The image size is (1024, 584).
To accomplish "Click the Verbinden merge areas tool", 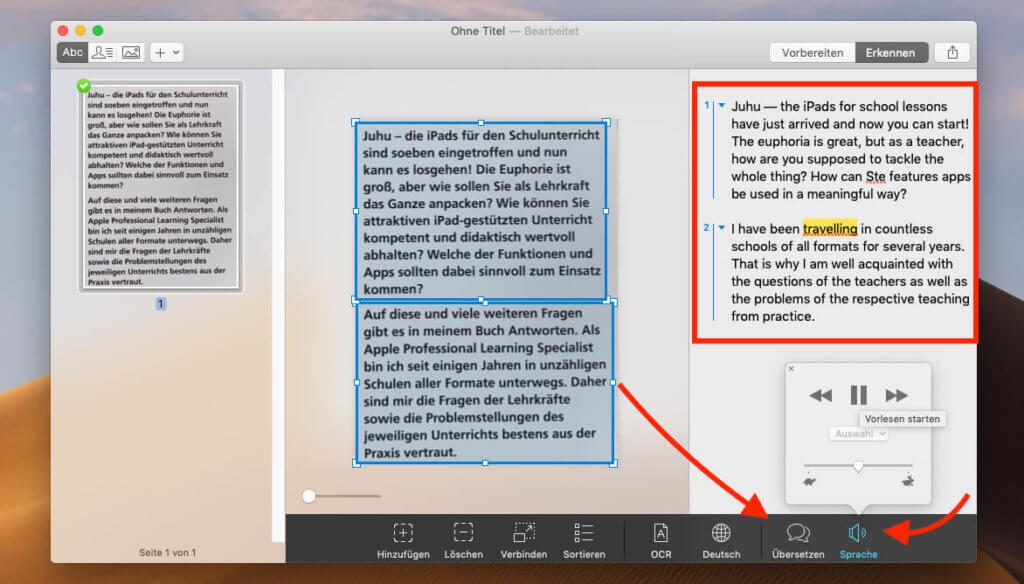I will pos(524,541).
